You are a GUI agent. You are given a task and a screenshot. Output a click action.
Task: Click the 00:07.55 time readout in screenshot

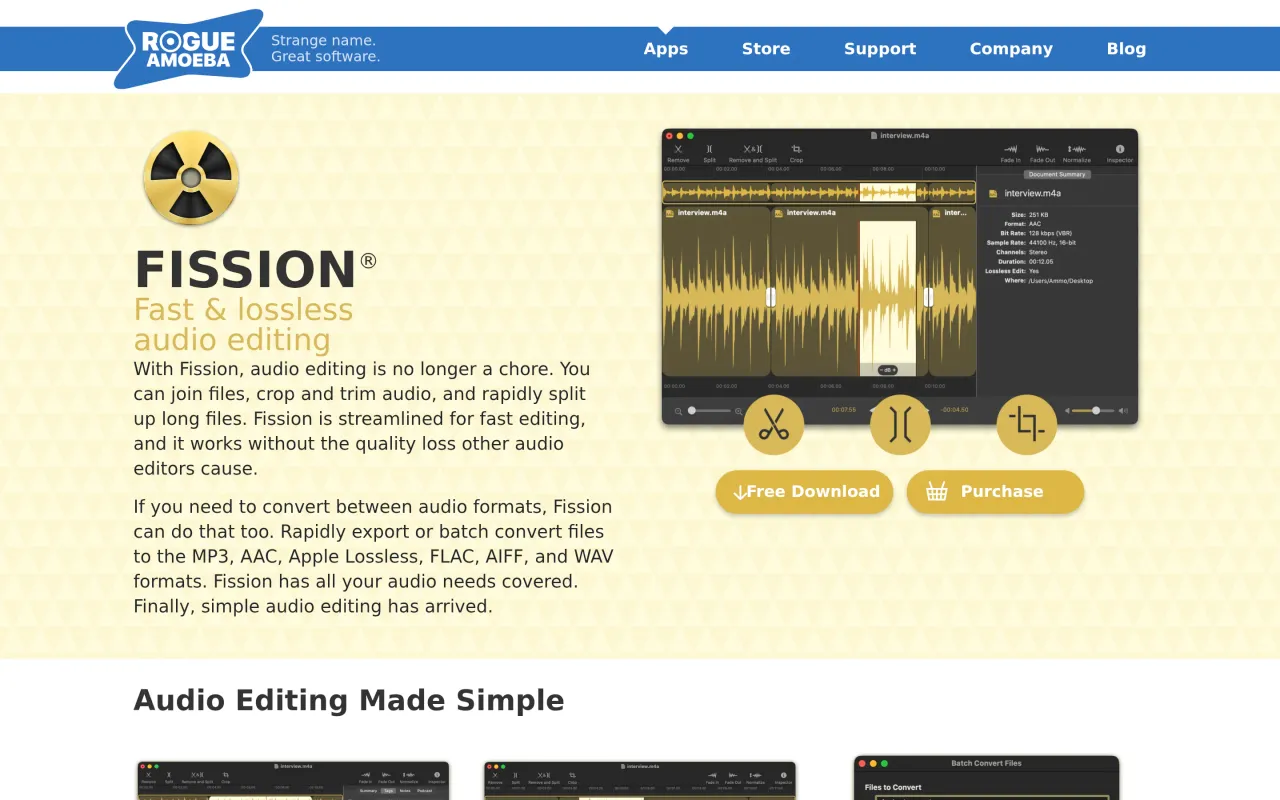[843, 410]
